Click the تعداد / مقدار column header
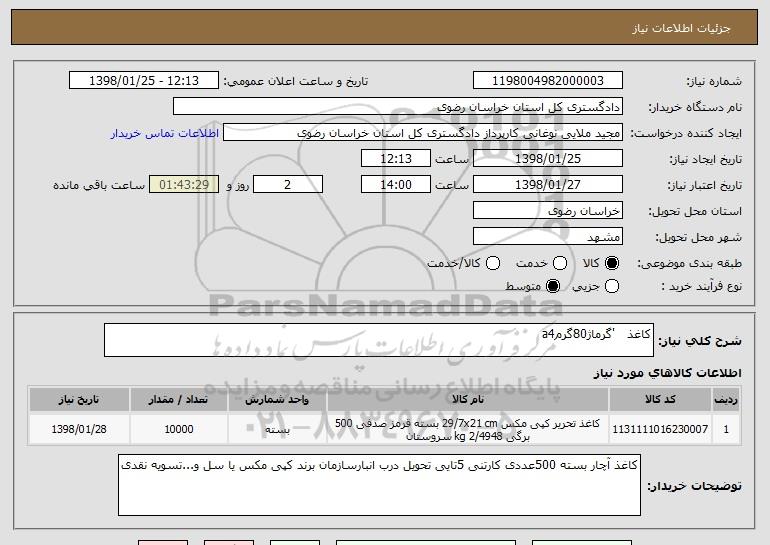The width and height of the screenshot is (770, 545). 179,400
